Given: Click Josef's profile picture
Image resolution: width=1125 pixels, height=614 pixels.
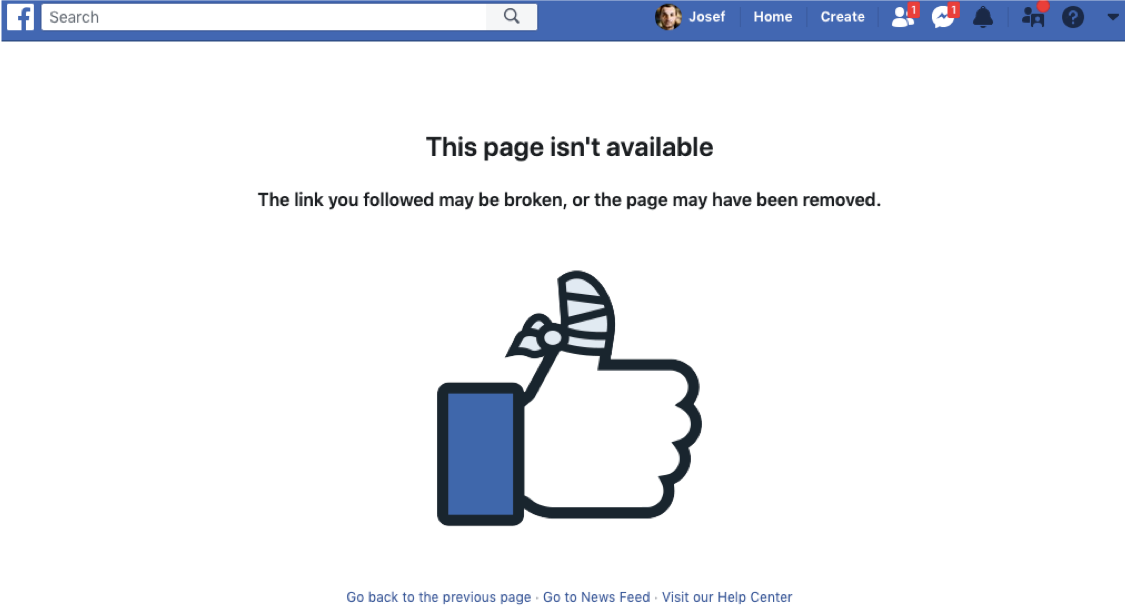Looking at the screenshot, I should 668,16.
